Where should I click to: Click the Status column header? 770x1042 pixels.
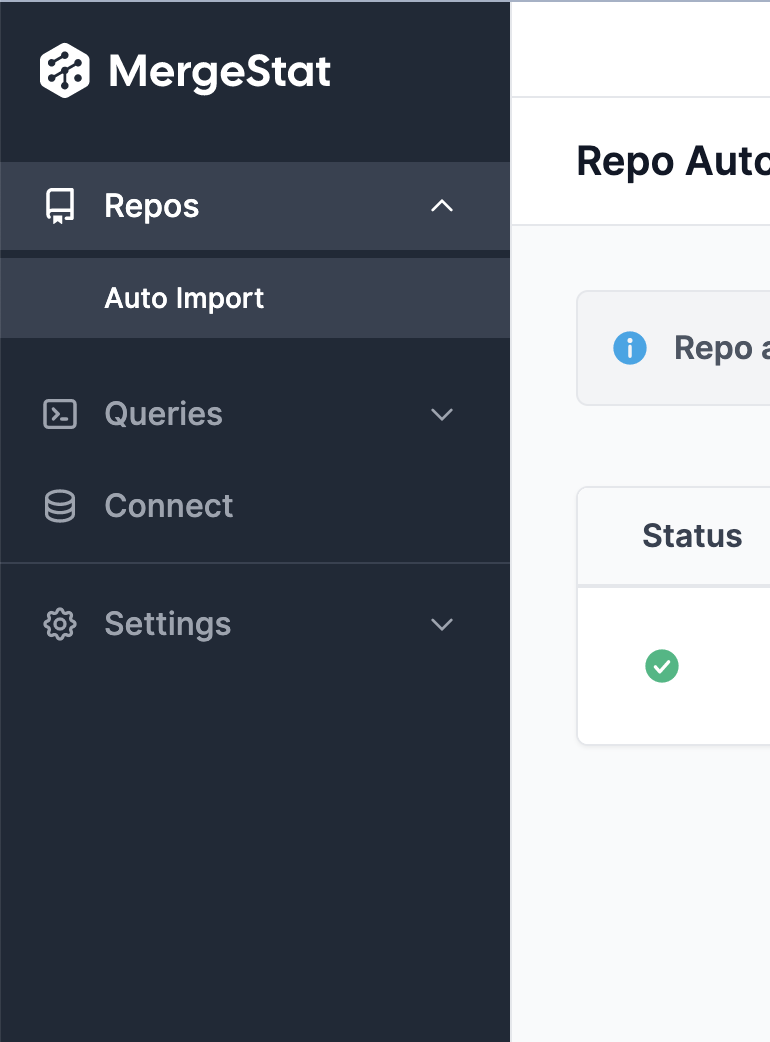pos(692,536)
